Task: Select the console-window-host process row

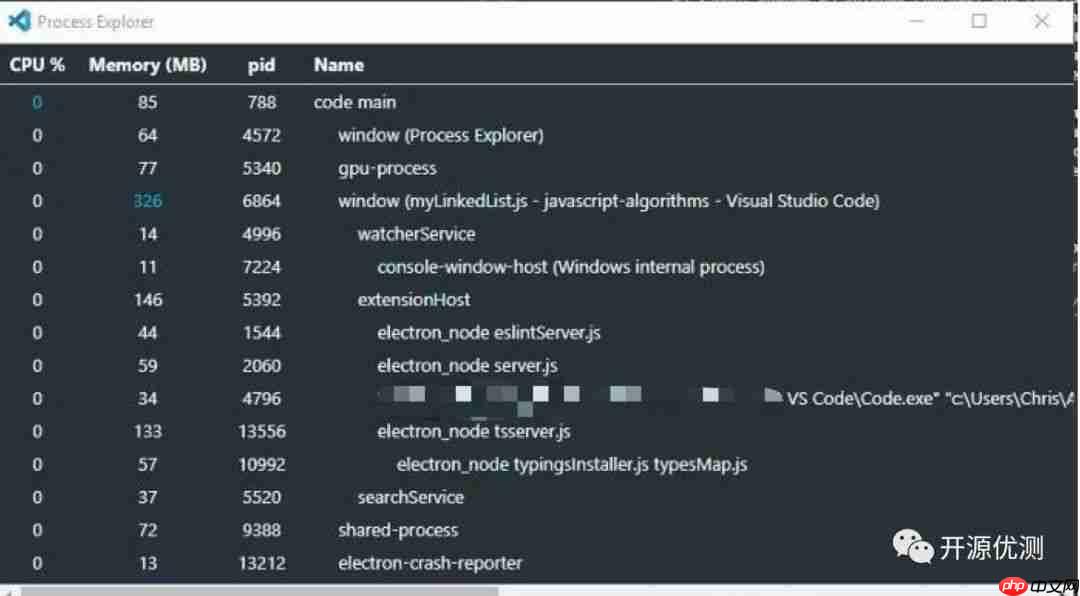Action: point(570,267)
